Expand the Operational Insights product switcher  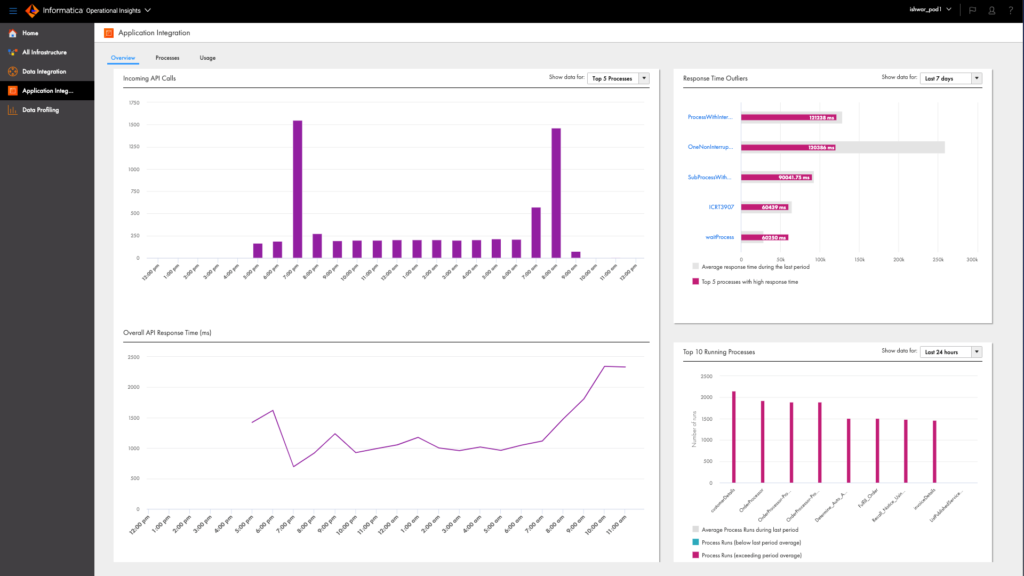coord(148,11)
